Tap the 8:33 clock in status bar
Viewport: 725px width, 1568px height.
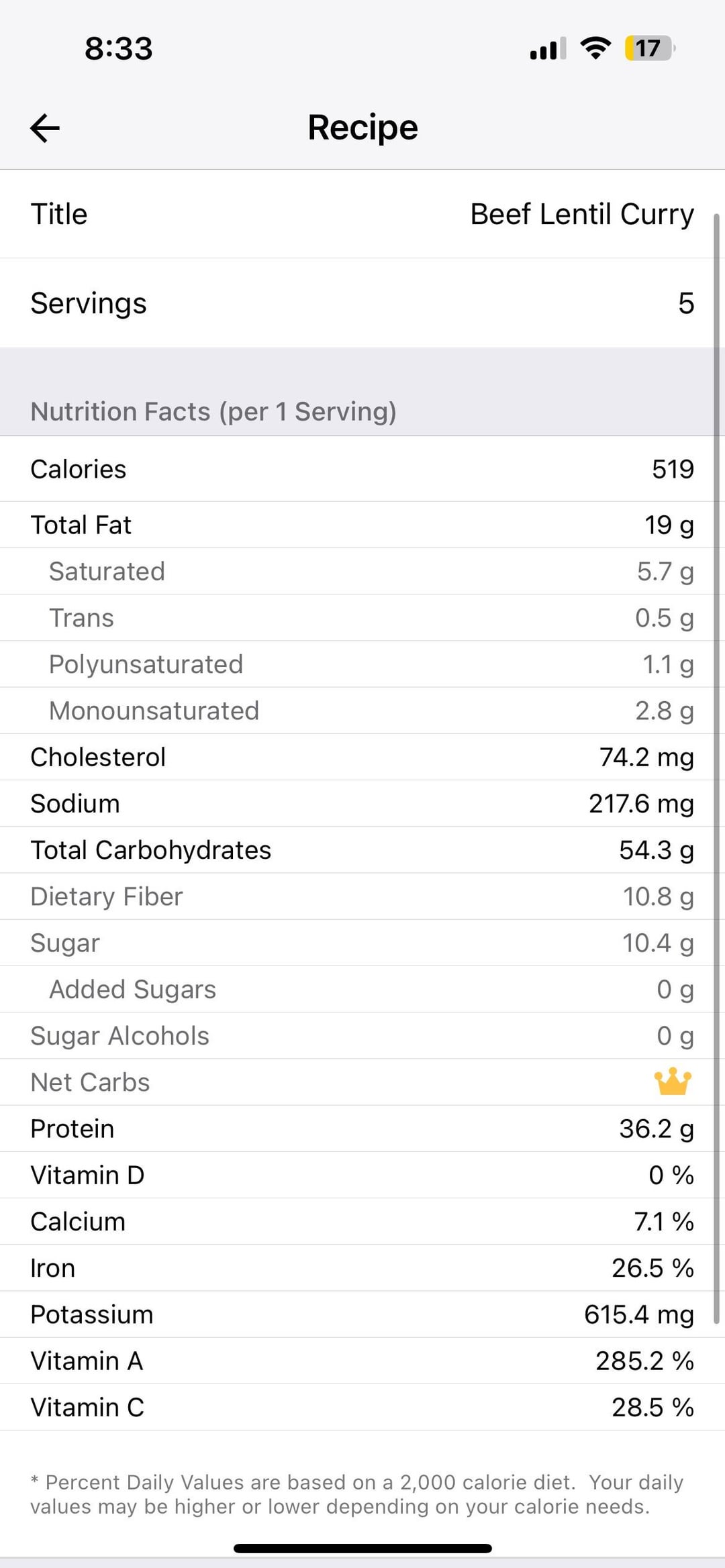[x=119, y=49]
